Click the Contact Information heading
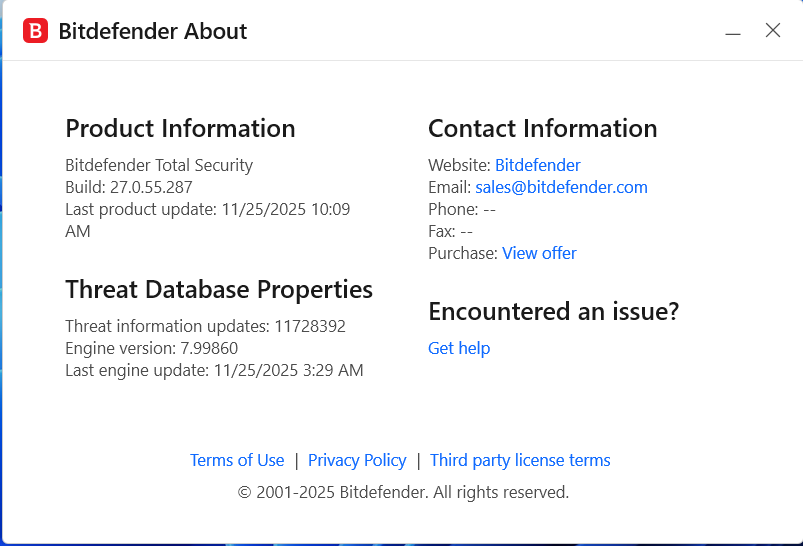803x546 pixels. [542, 129]
